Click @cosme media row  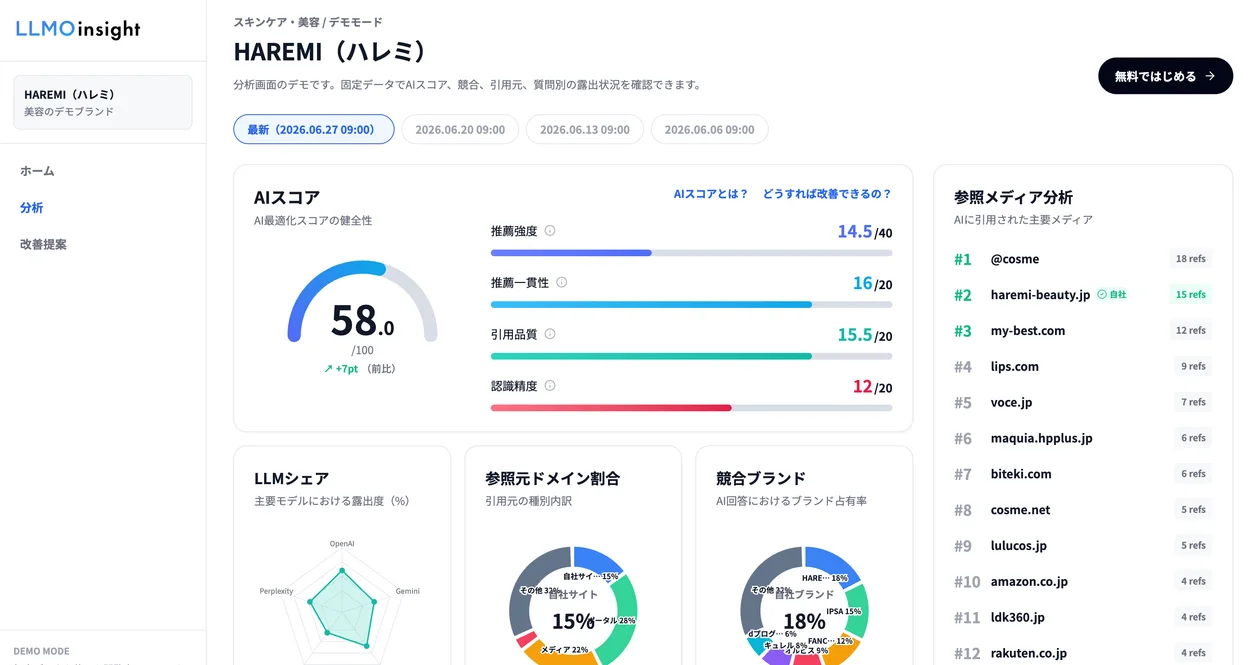[x=1083, y=259]
